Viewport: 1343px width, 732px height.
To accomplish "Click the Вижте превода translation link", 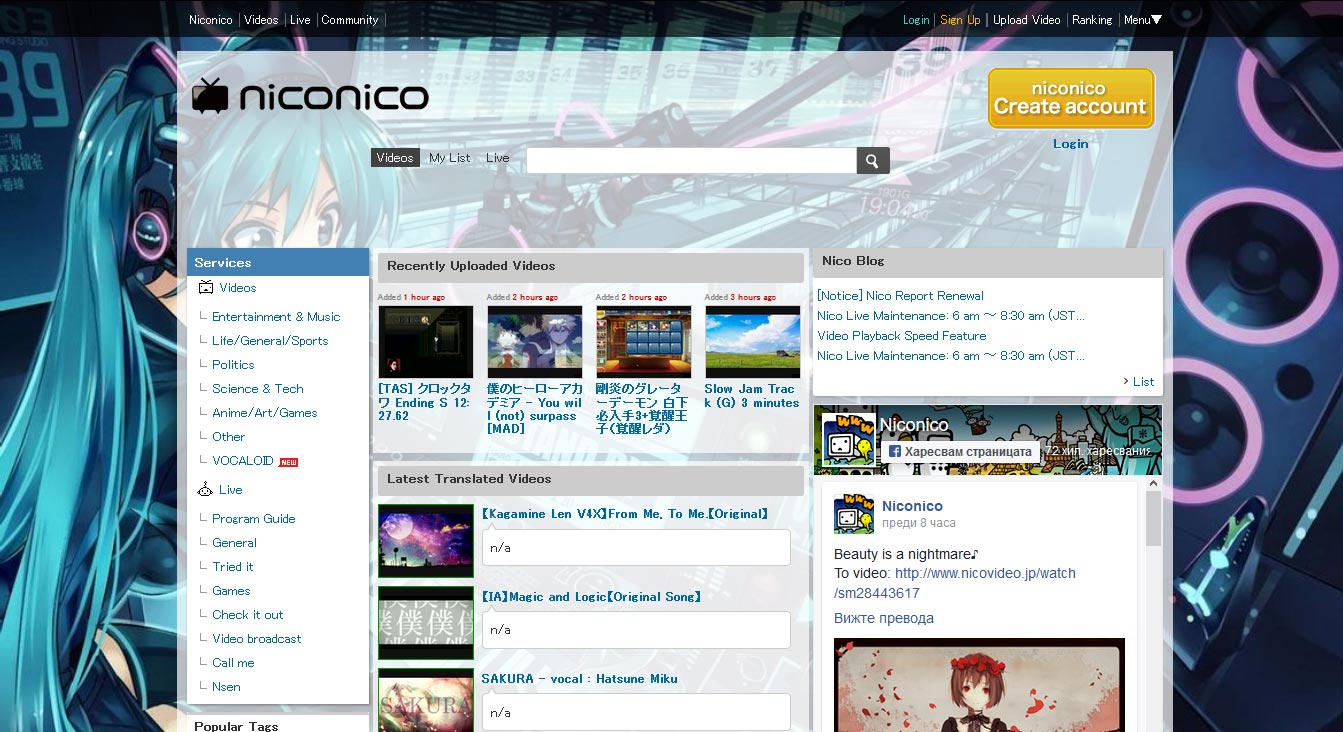I will (x=884, y=618).
